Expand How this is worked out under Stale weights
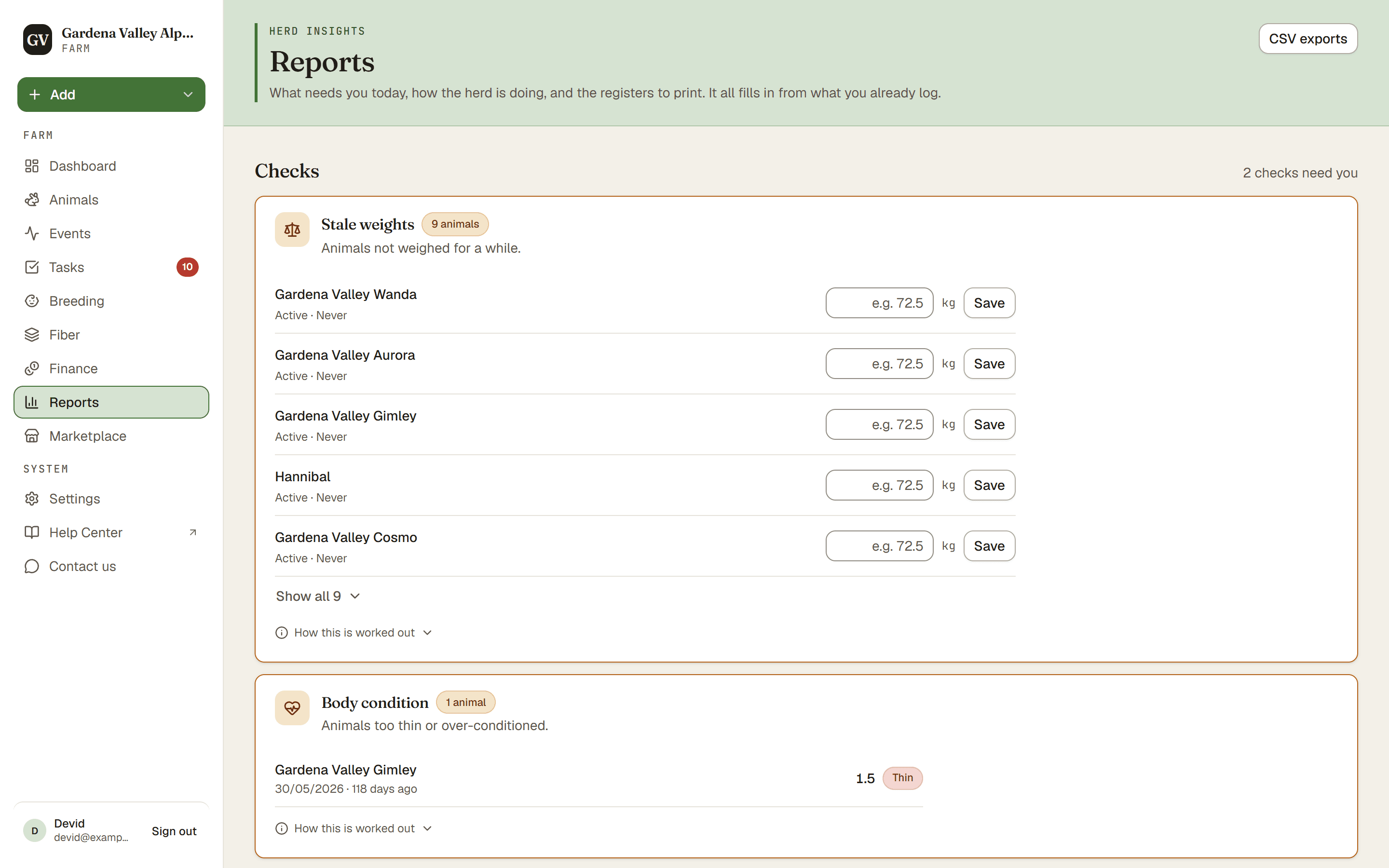 [354, 633]
